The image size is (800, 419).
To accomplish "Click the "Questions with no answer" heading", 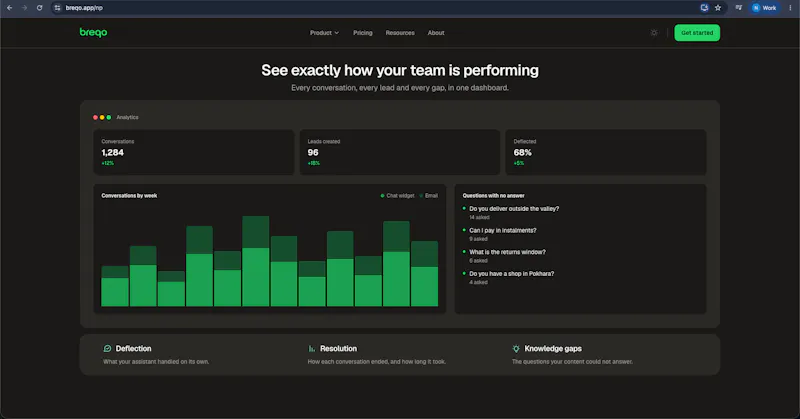I will pos(493,195).
